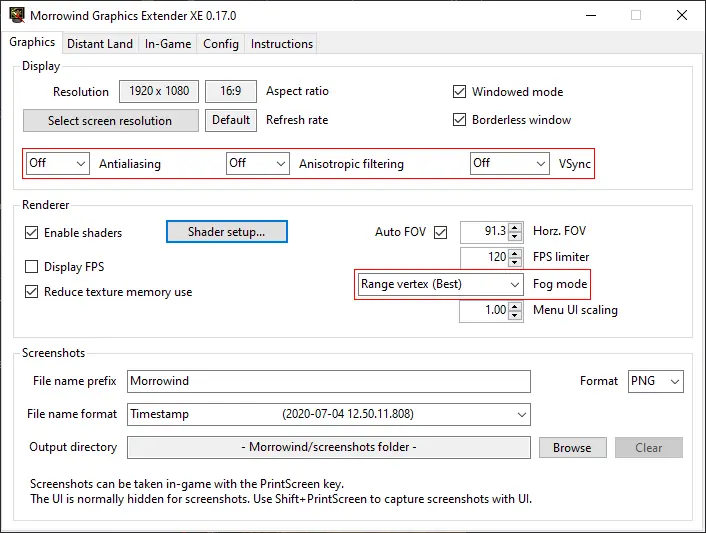Click the MGE XE app icon in title bar
Image resolution: width=706 pixels, height=533 pixels.
pos(17,15)
